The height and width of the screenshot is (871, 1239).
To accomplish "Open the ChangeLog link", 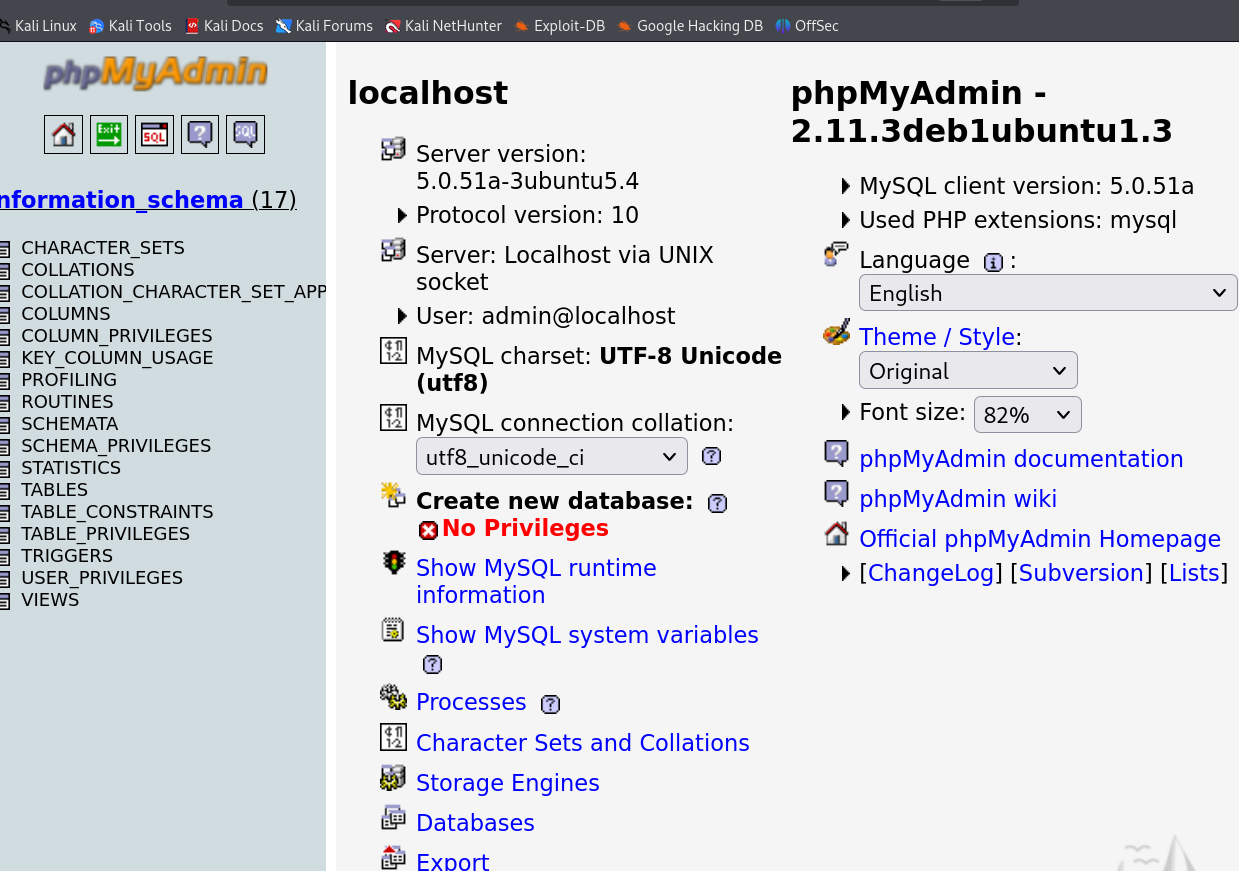I will pyautogui.click(x=931, y=573).
